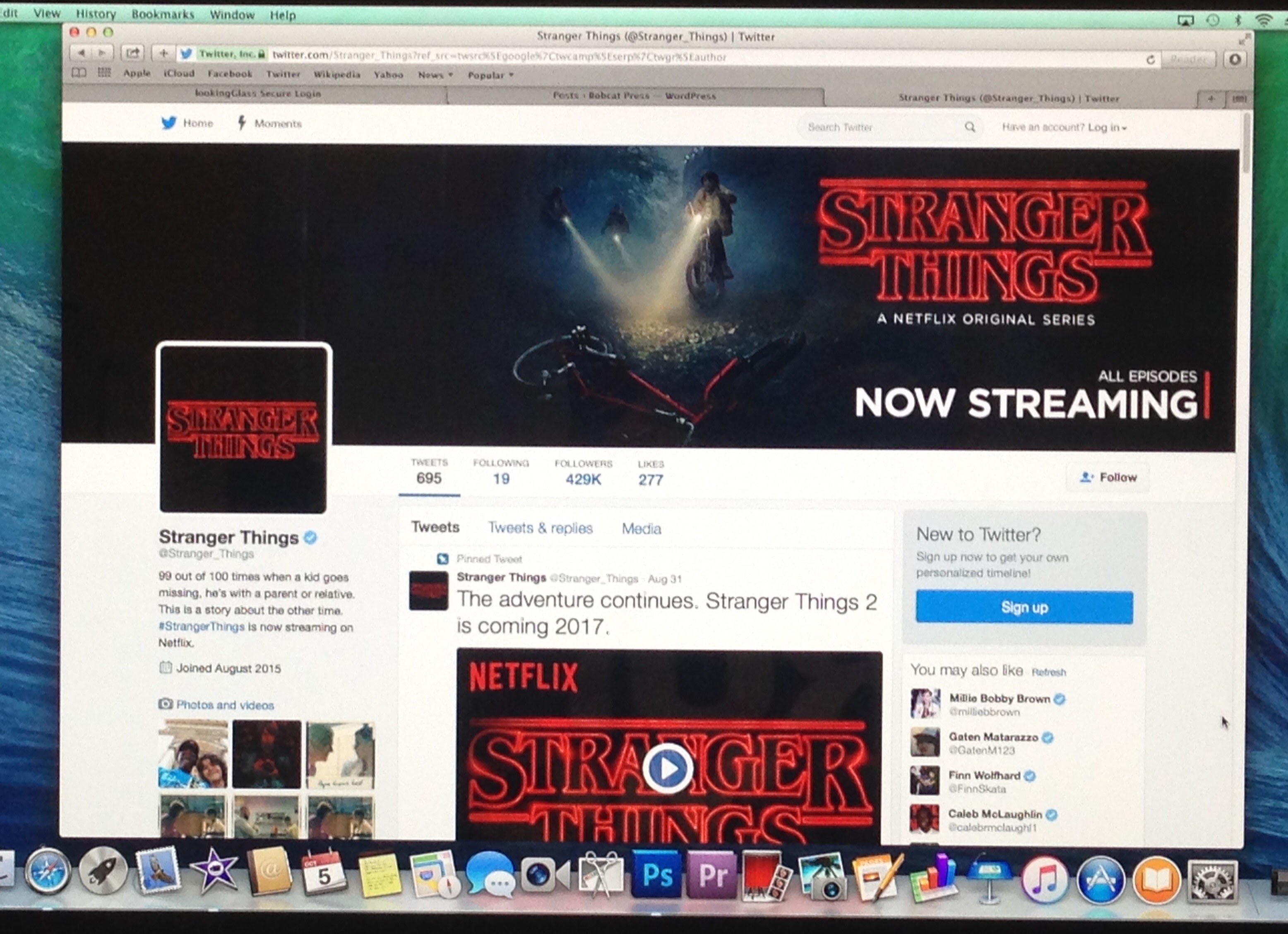Open the Safari downloads button
Screen dimensions: 1288x934
[1234, 59]
